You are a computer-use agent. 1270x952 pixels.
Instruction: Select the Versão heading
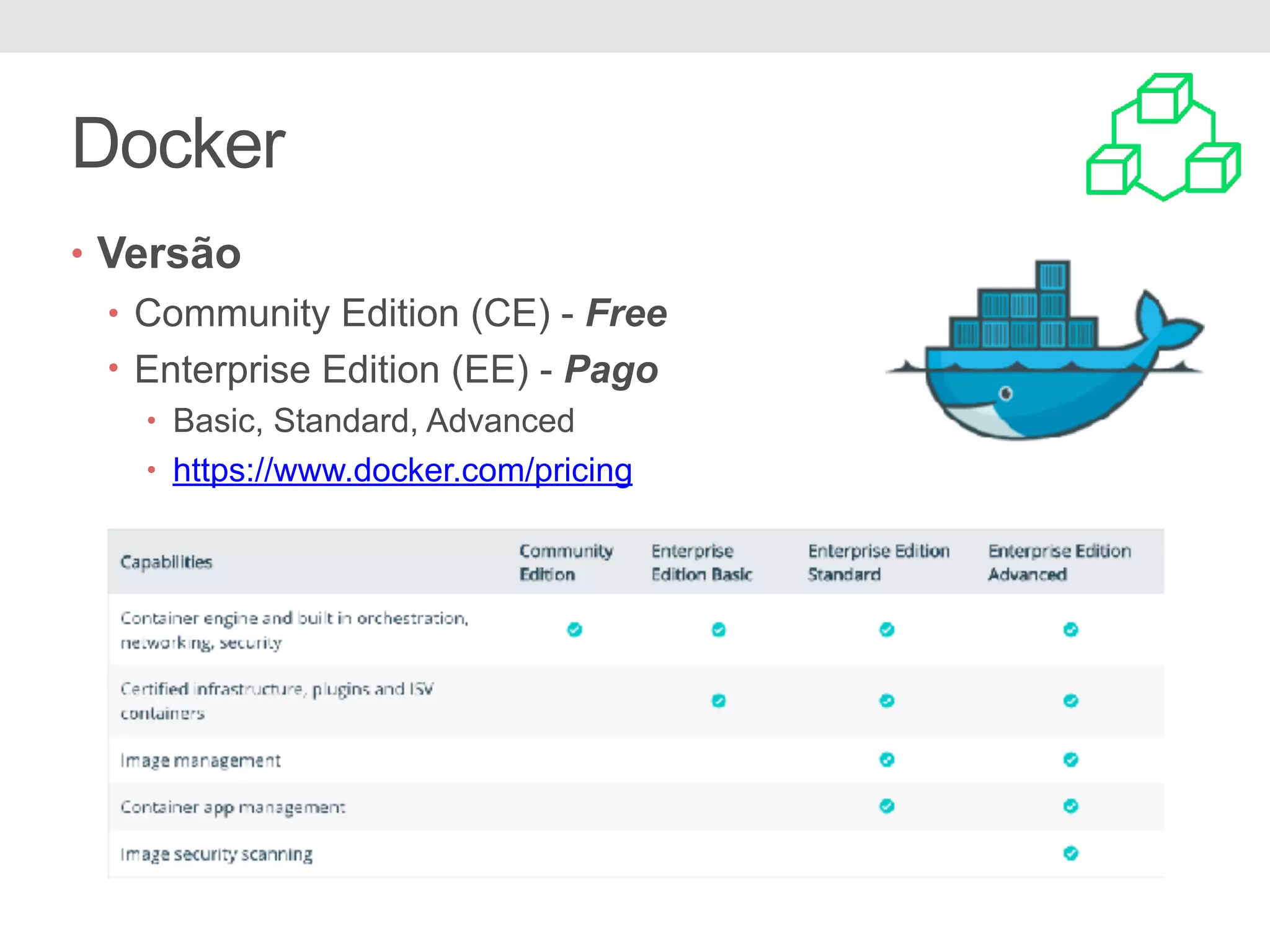click(x=169, y=253)
